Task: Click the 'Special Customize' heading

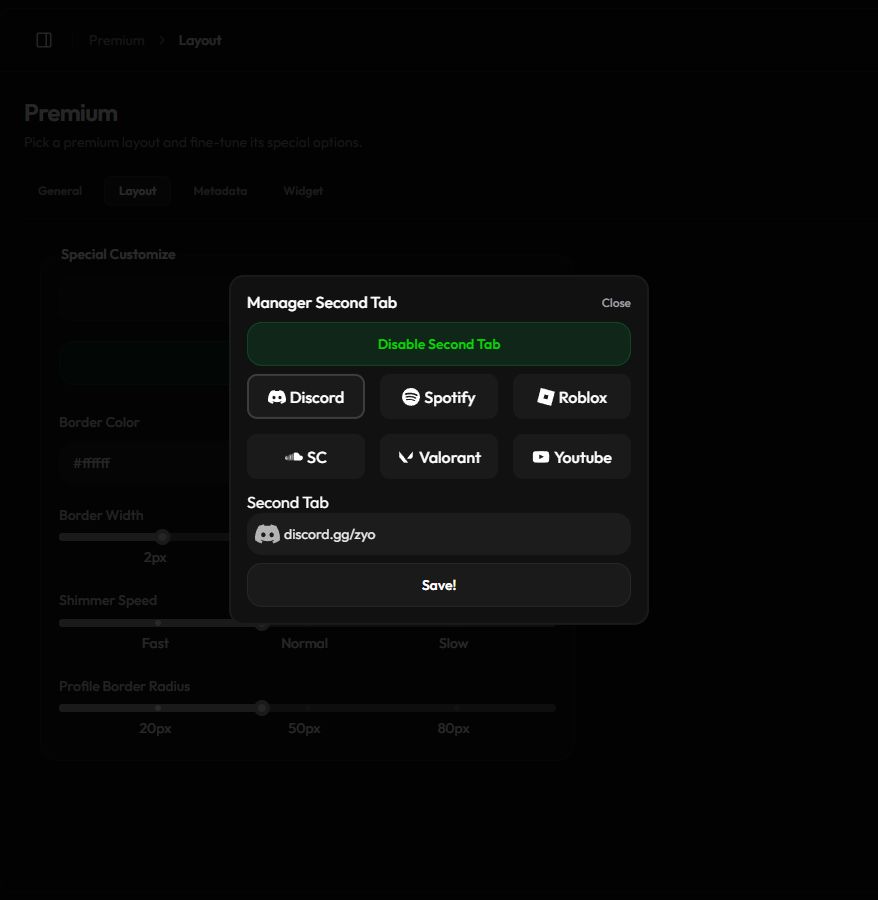Action: [118, 254]
